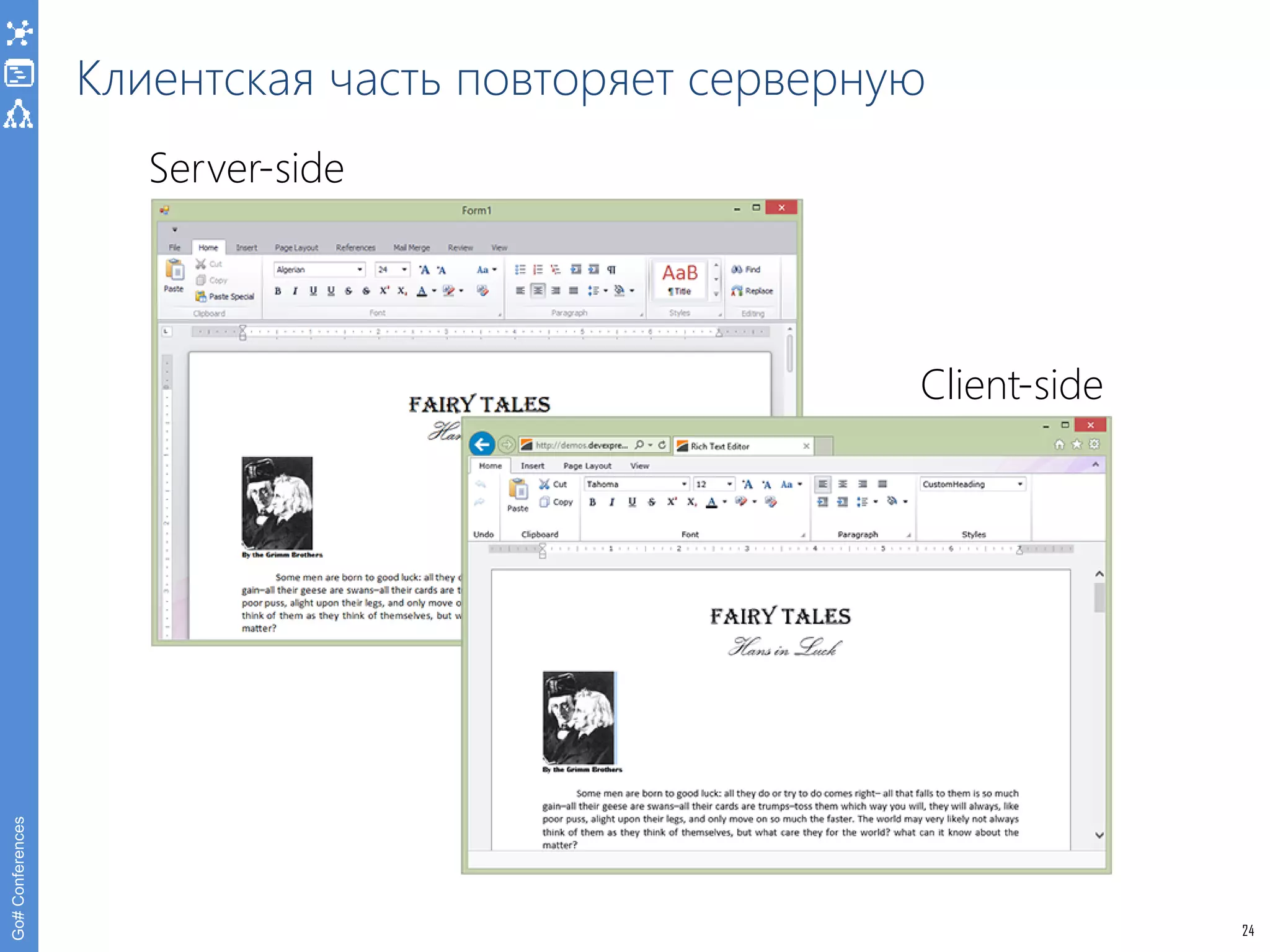Viewport: 1270px width, 952px height.
Task: Click Clear Formatting icon in Form1 ribbon
Action: [482, 291]
